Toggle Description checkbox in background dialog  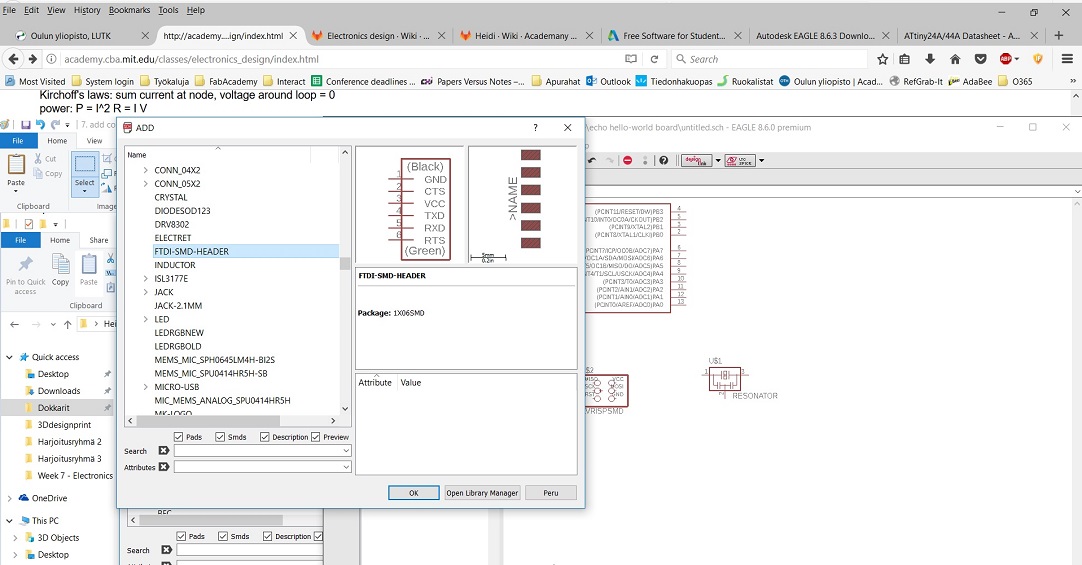(268, 536)
